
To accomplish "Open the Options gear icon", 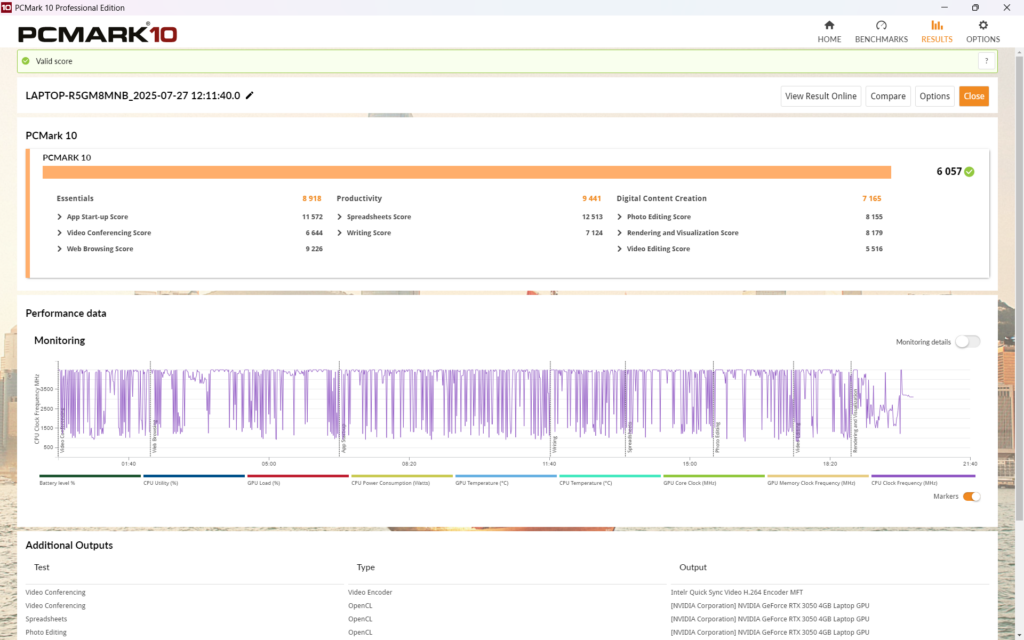I will [982, 25].
